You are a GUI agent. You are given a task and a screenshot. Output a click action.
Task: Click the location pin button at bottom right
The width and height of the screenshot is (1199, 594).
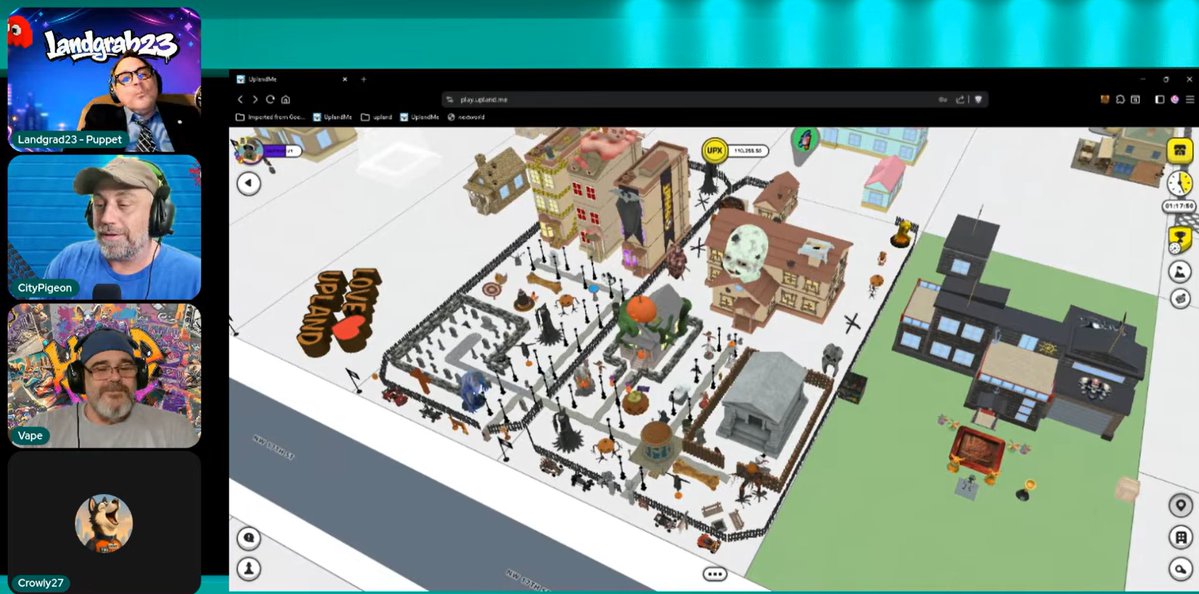[1181, 505]
